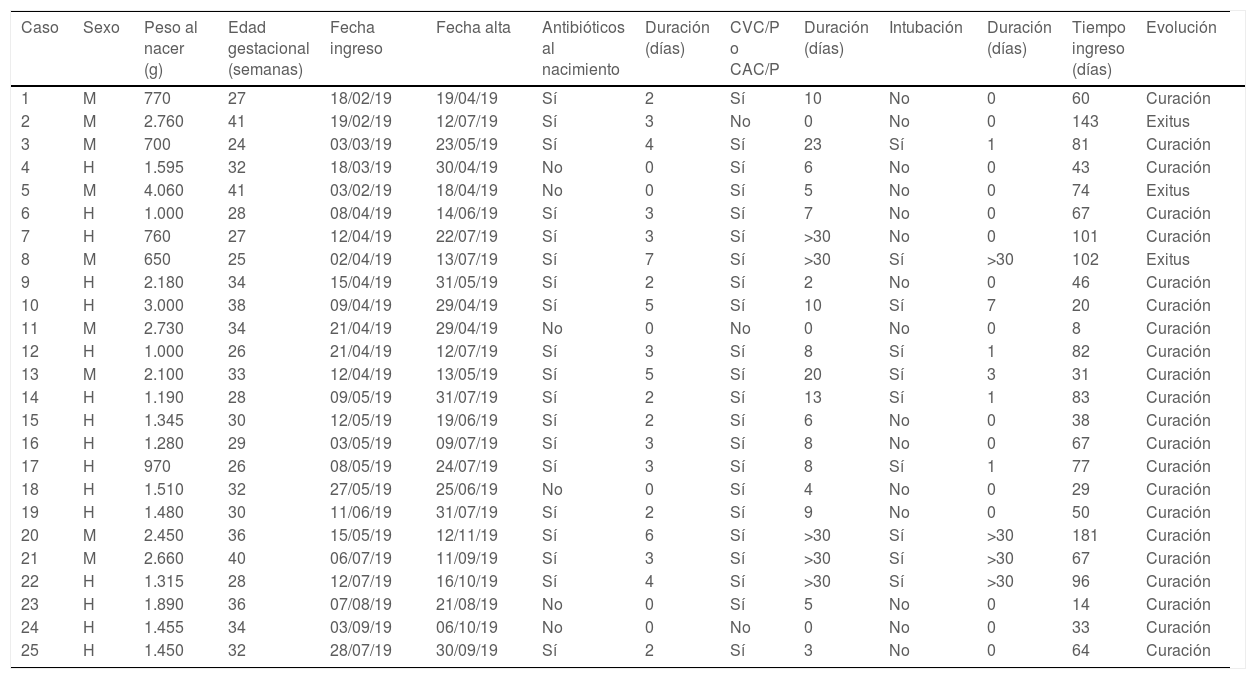The width and height of the screenshot is (1256, 679).
Task: Click the "Caso" column header
Action: click(40, 28)
